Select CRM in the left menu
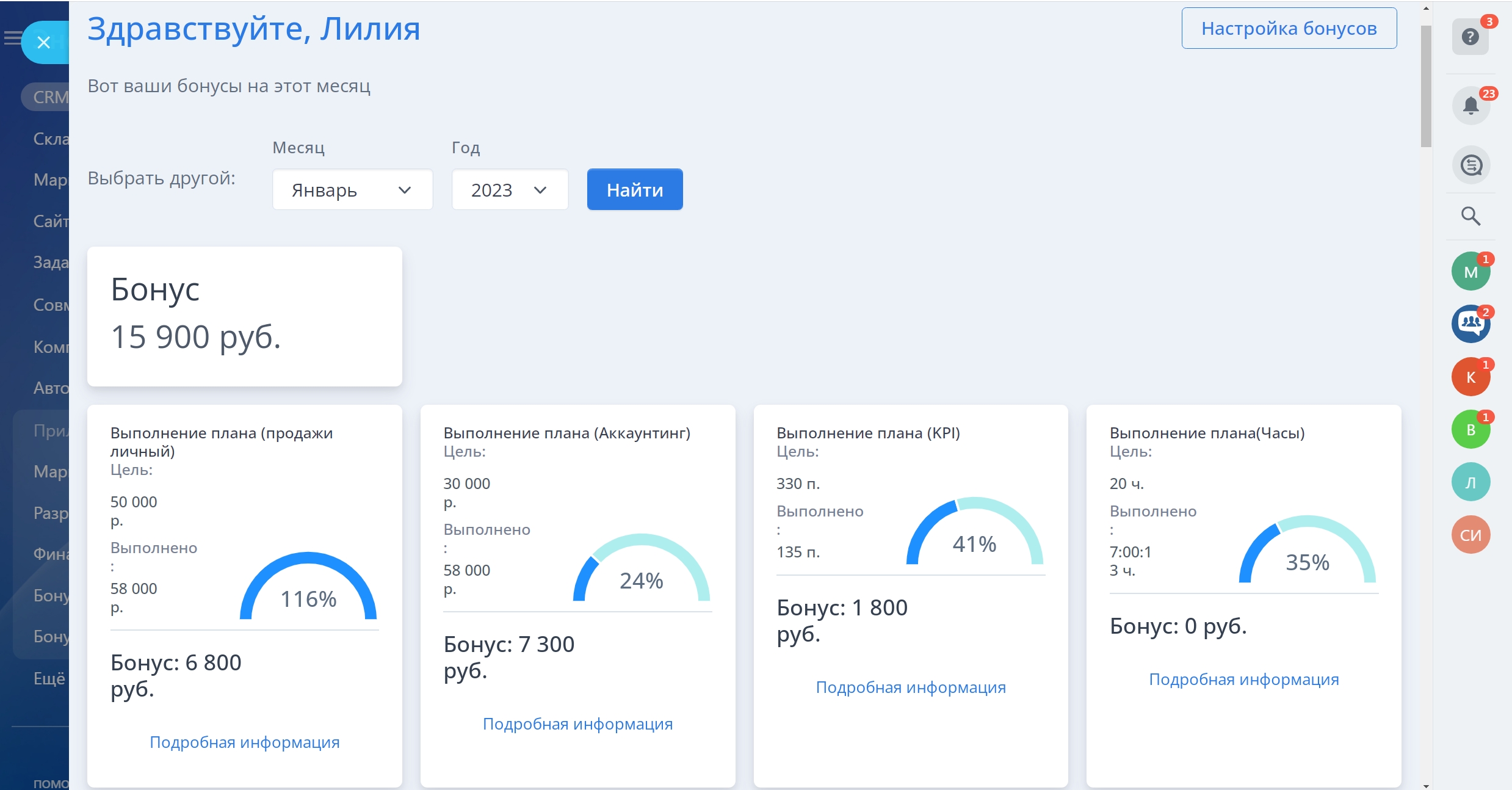 pos(50,97)
